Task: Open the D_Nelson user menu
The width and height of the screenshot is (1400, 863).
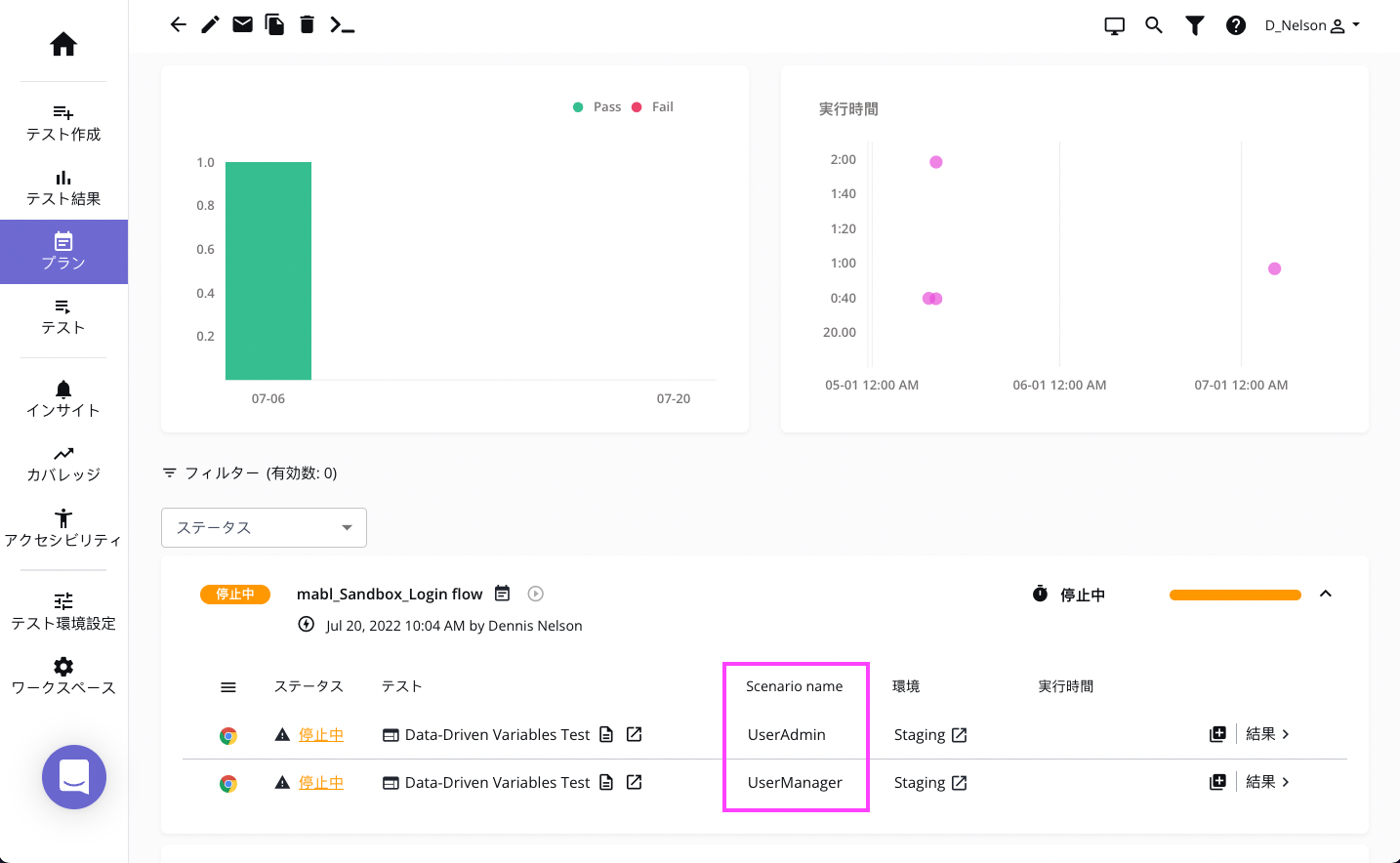Action: 1311,25
